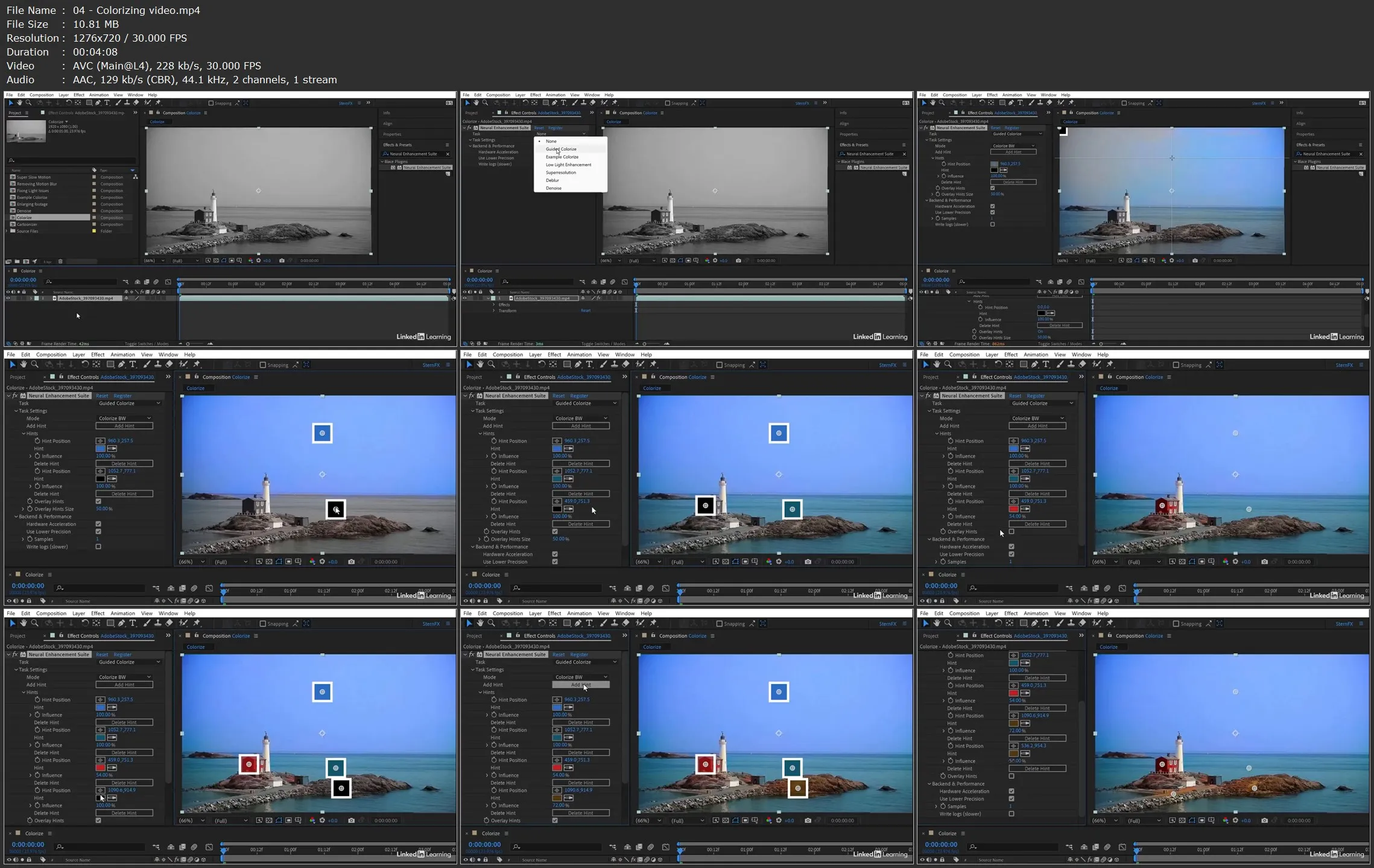
Task: Toggle Write logs (slower) in frame showing 536.2,954.3
Action: (x=1012, y=814)
